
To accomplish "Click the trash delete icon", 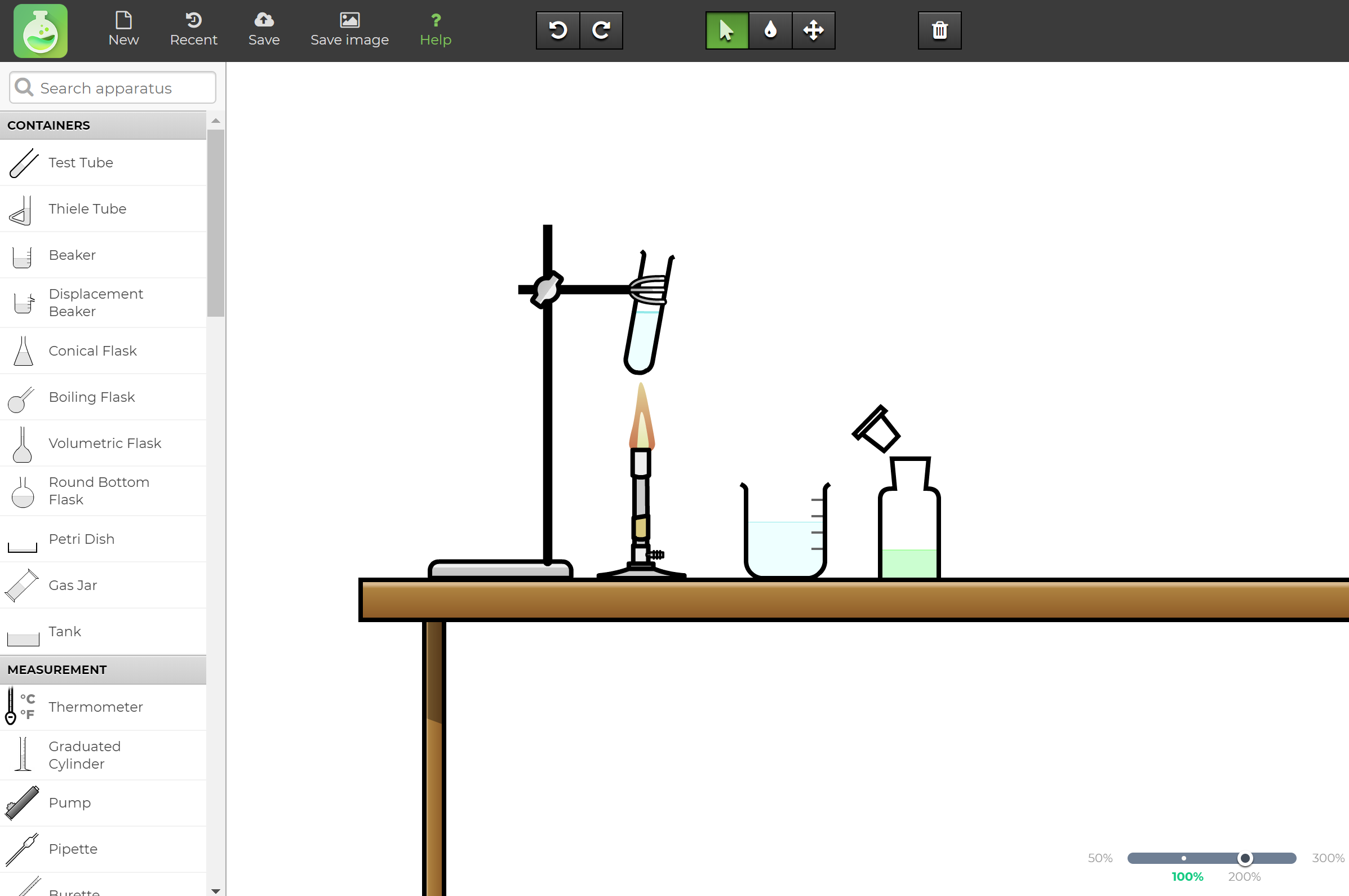I will point(939,30).
